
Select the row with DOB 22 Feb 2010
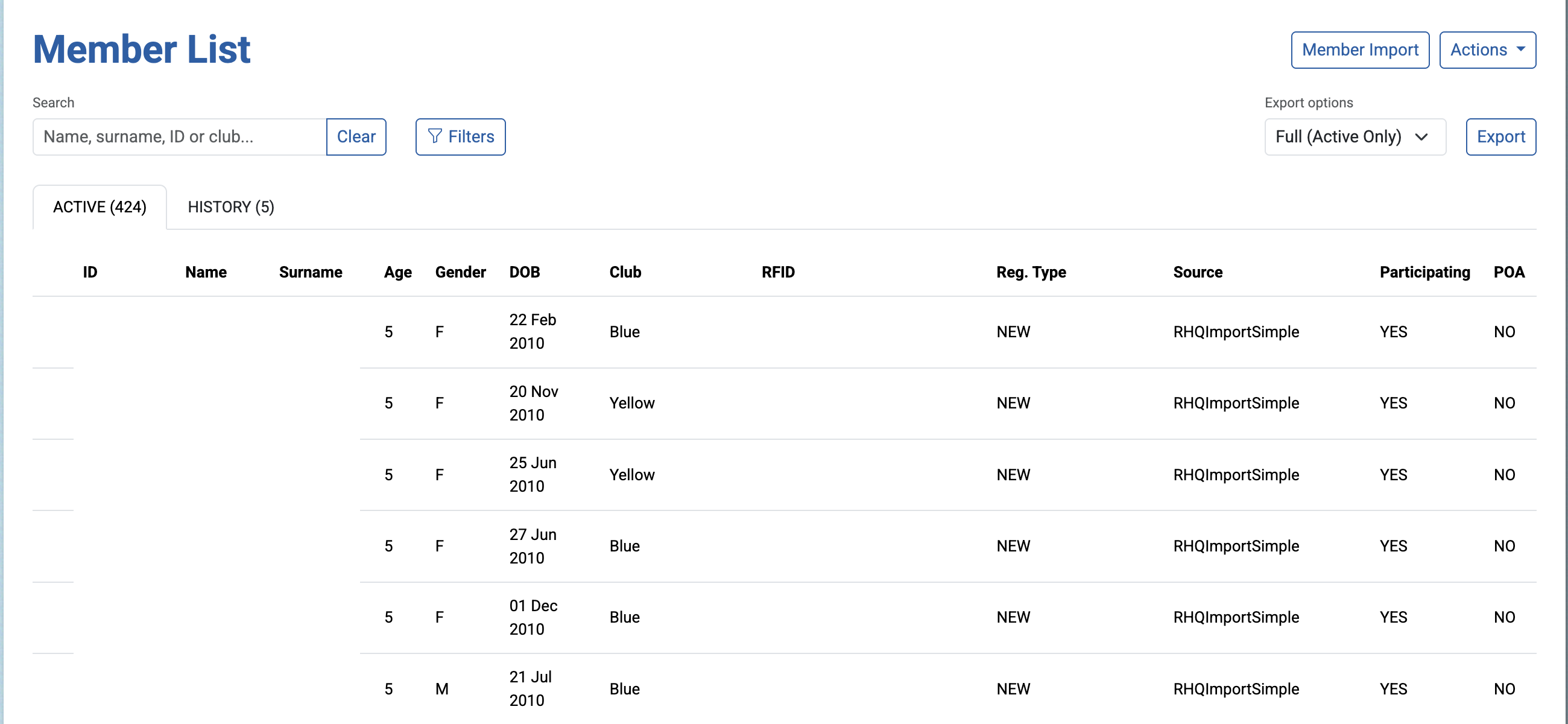[x=784, y=332]
